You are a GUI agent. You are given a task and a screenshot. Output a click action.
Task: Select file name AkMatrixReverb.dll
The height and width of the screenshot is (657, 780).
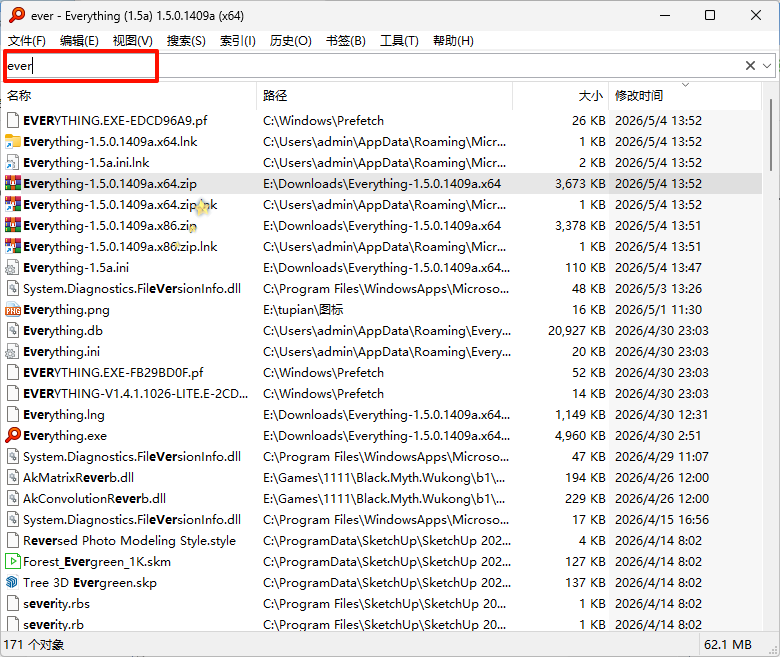(78, 477)
